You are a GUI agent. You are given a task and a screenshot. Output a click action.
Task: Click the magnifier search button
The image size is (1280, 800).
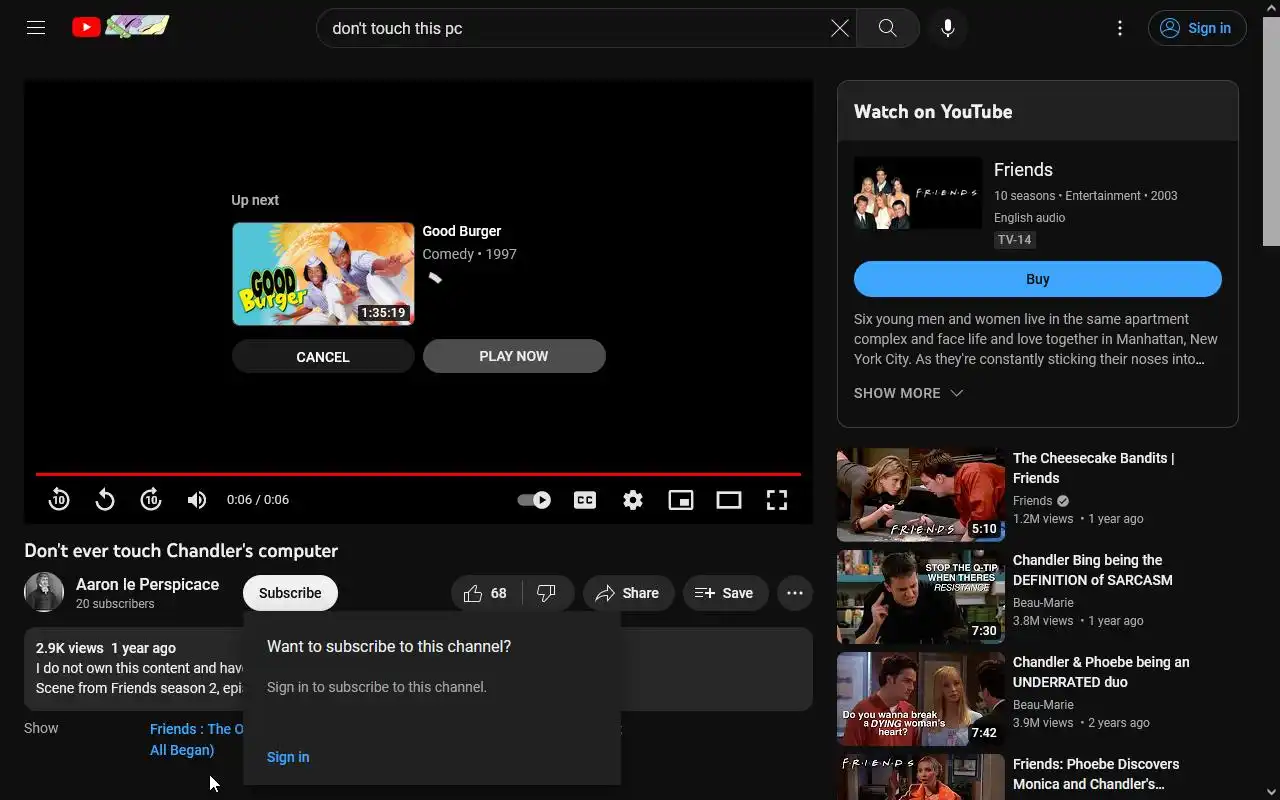(888, 28)
